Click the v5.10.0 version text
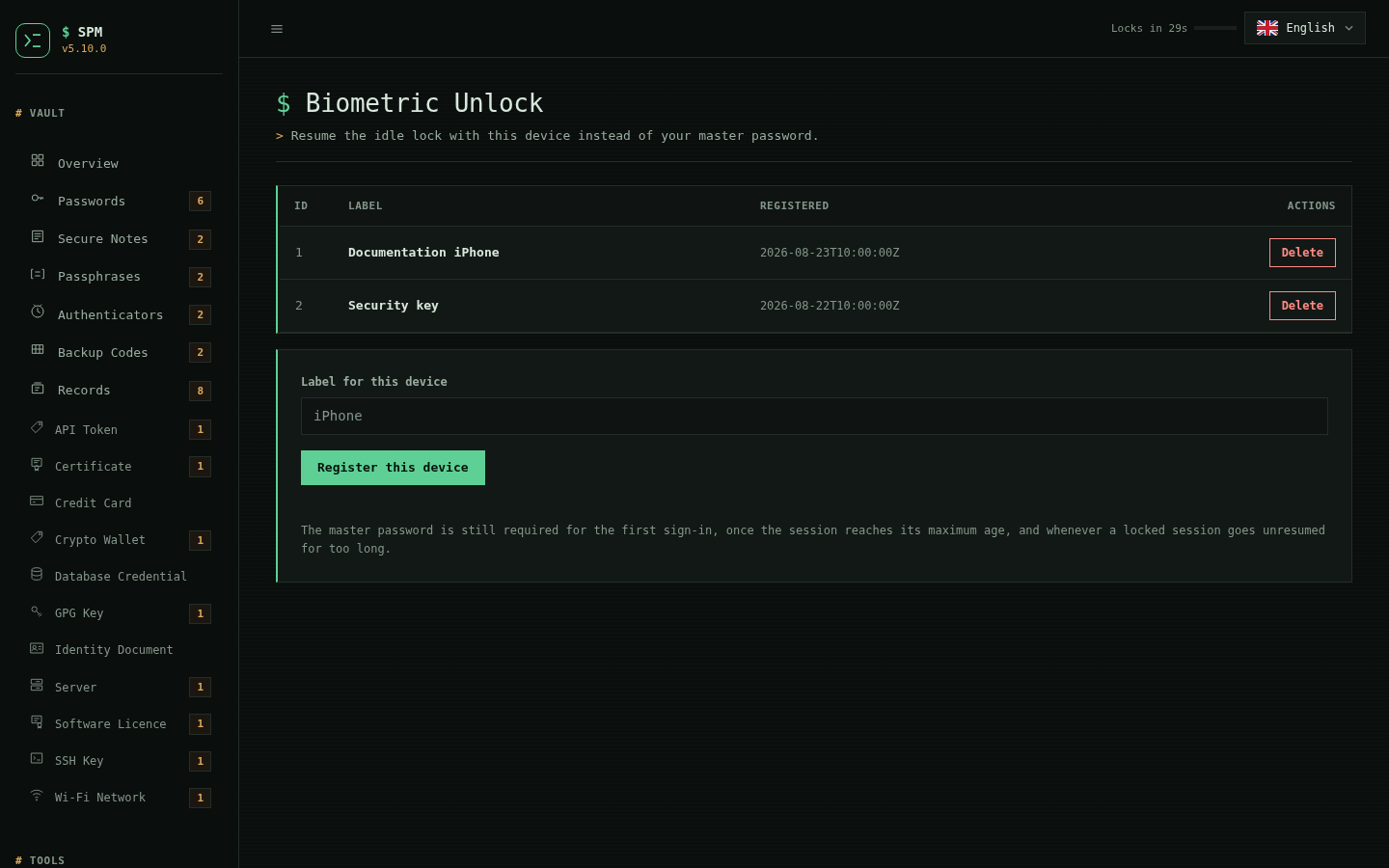 (x=84, y=48)
